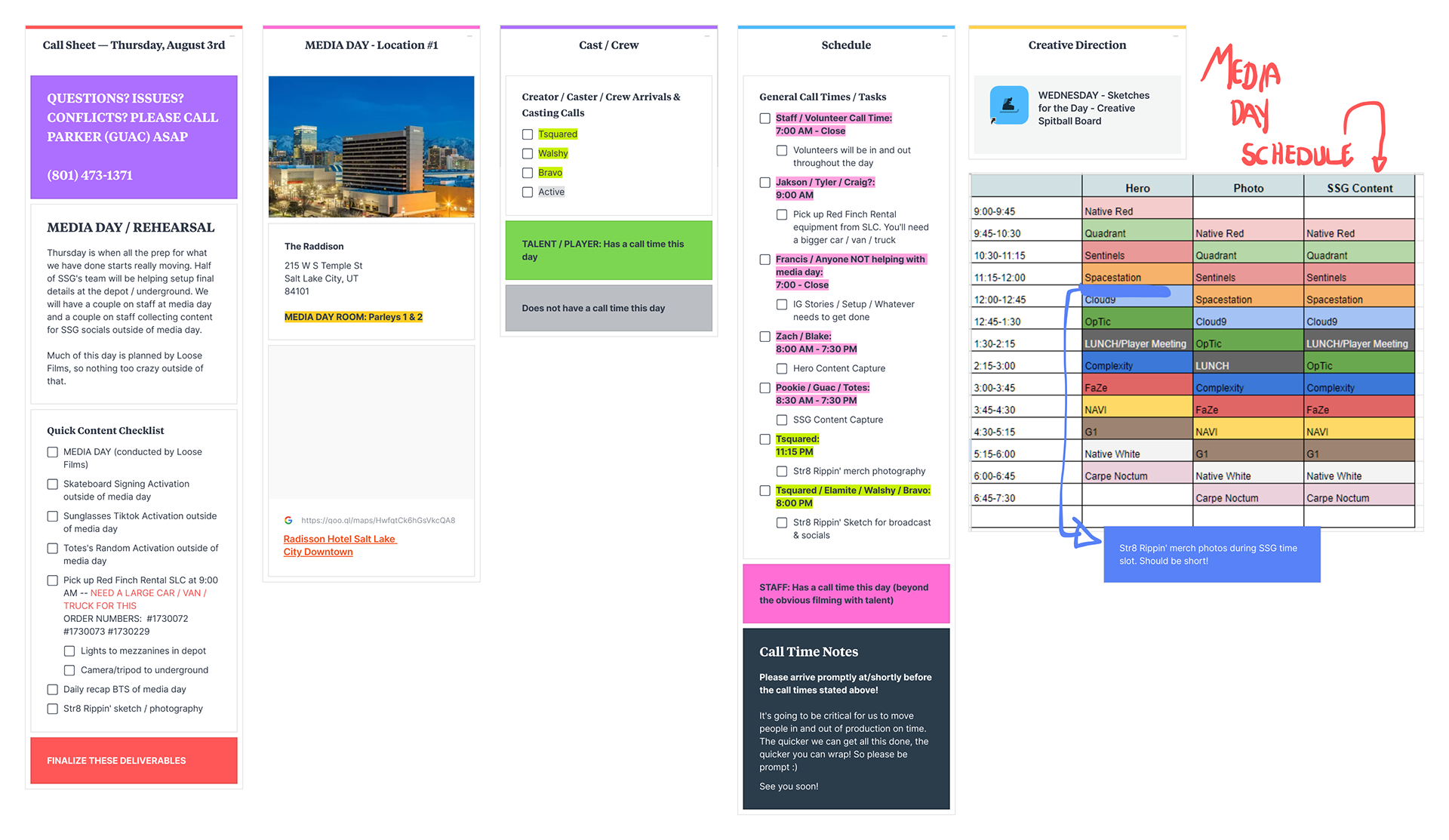Select the purple QUESTIONS? ISSUES? card
This screenshot has width=1449, height=840.
click(134, 137)
